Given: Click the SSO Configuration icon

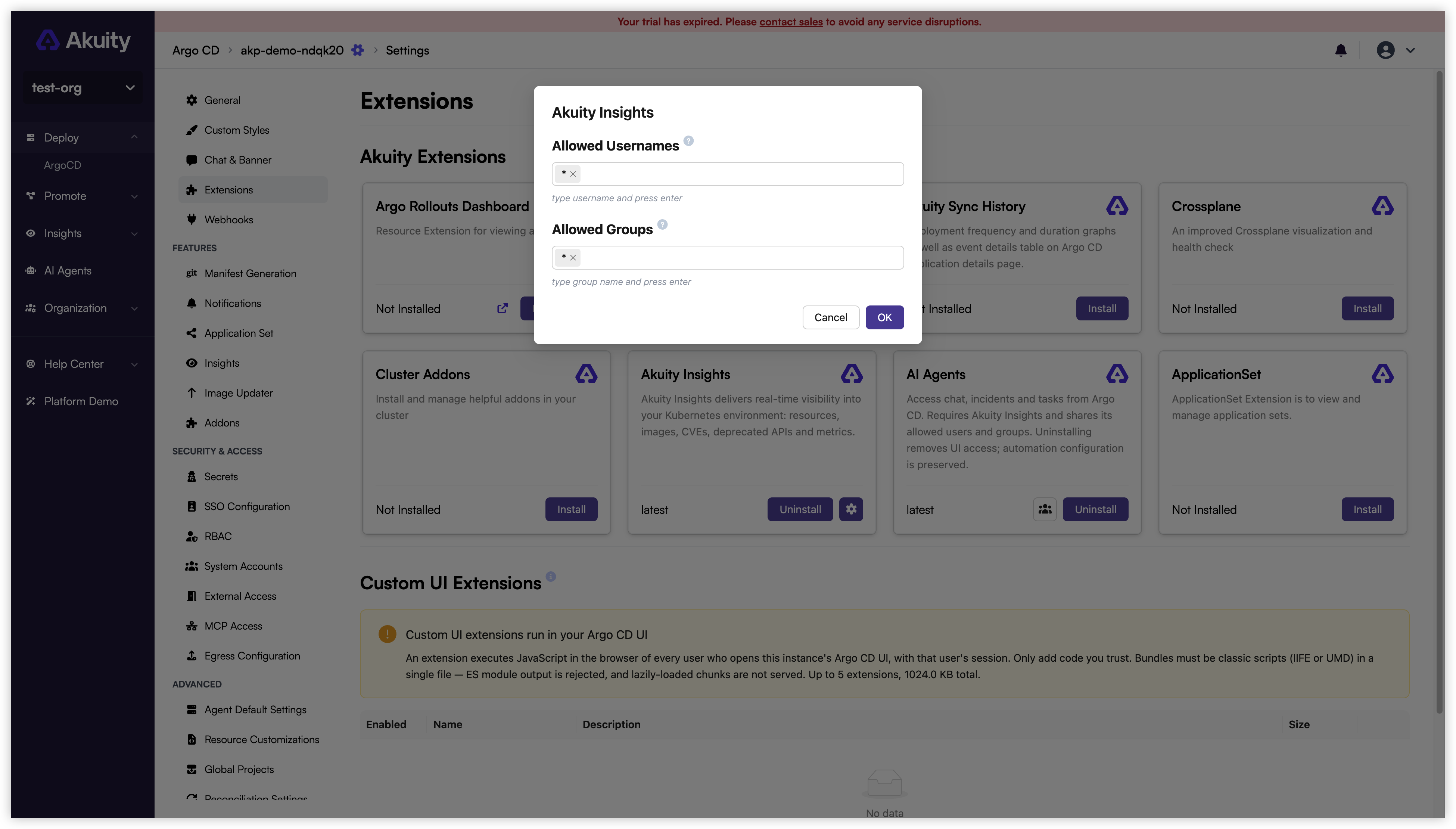Looking at the screenshot, I should pos(191,506).
